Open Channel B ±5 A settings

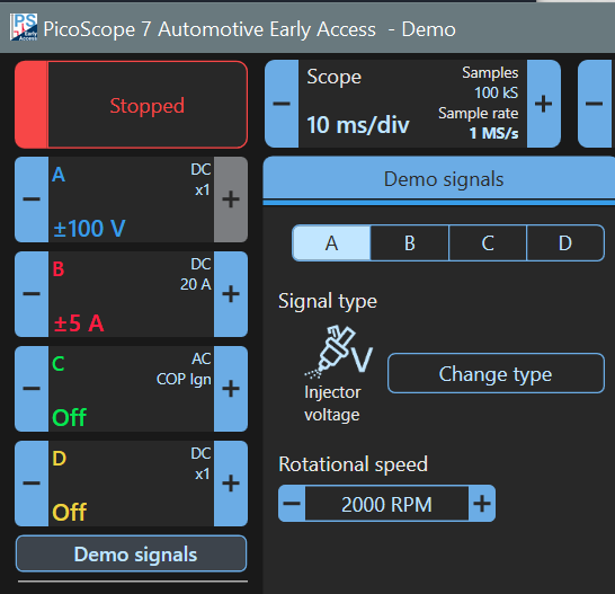pos(131,294)
